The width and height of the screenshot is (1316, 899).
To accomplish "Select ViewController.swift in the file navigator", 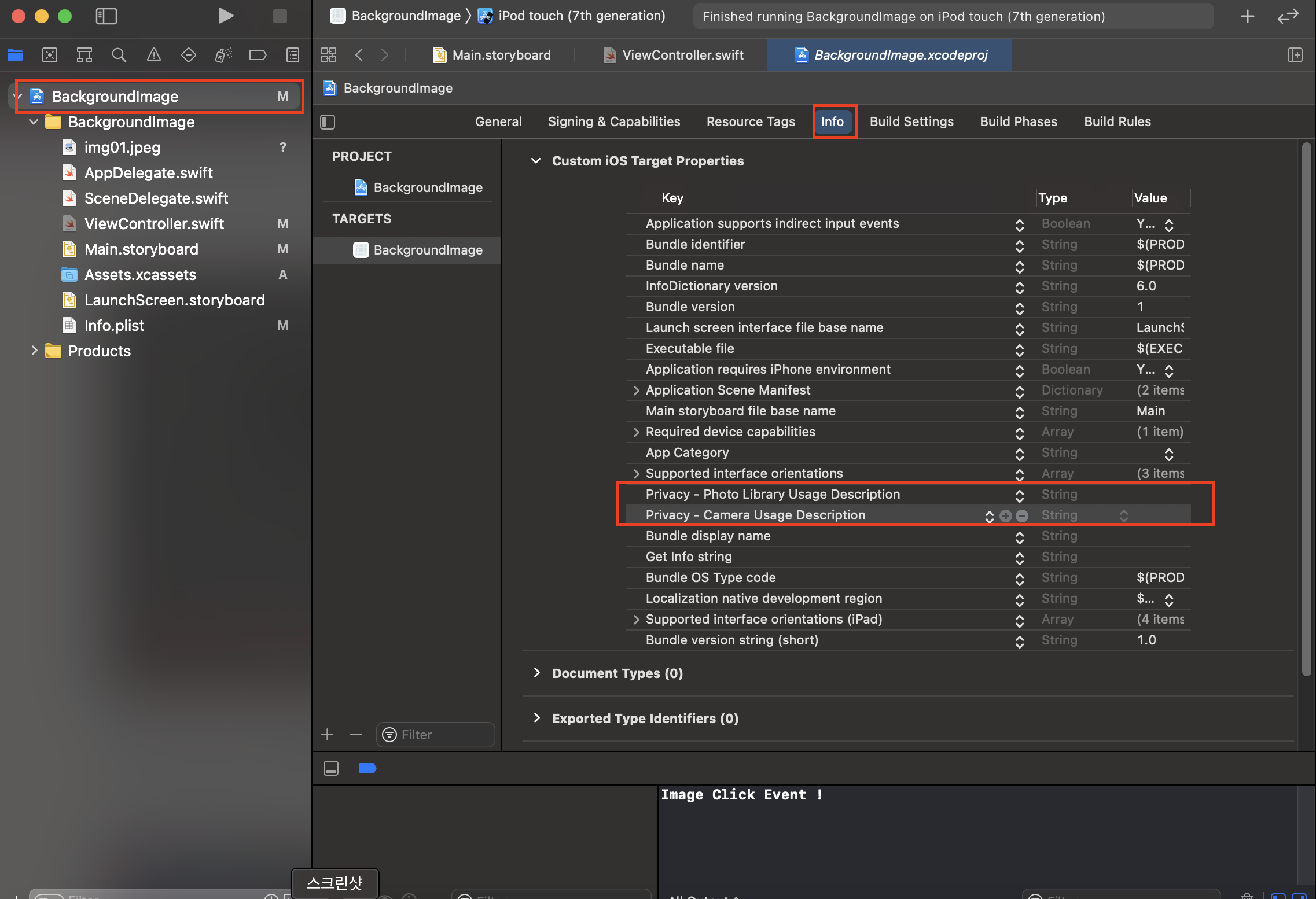I will coord(154,223).
